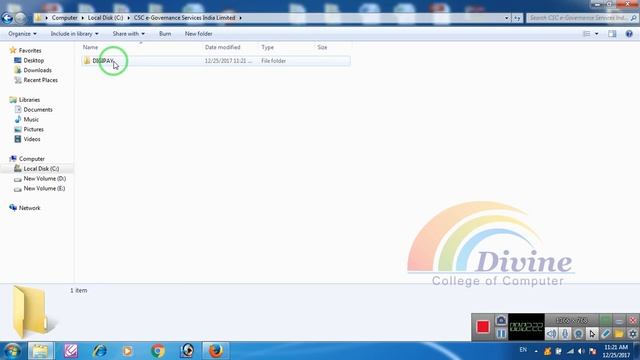The height and width of the screenshot is (360, 640).
Task: Open the address bar history dropdown
Action: pyautogui.click(x=506, y=18)
